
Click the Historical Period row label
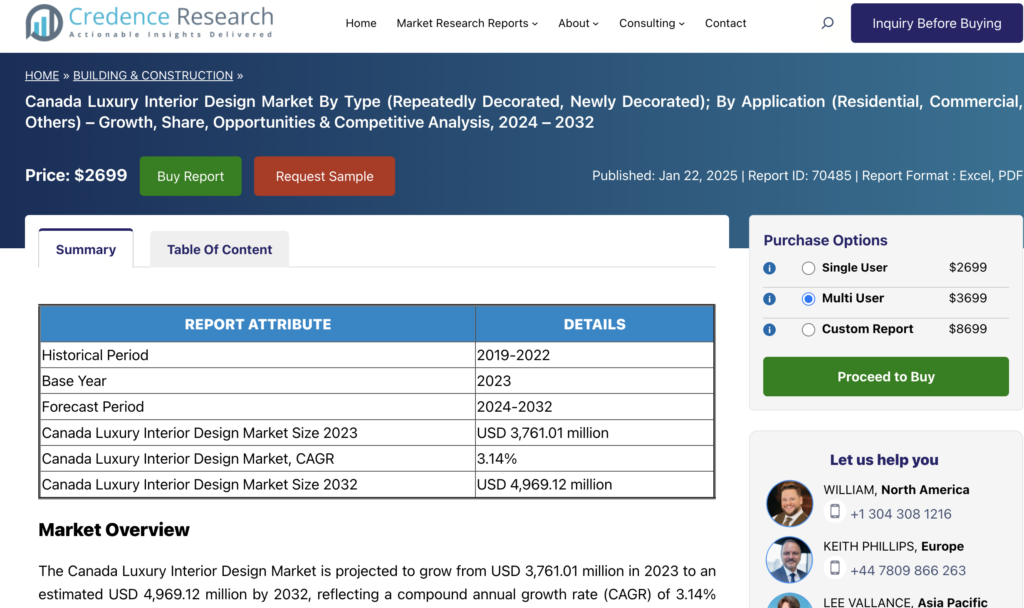coord(95,355)
